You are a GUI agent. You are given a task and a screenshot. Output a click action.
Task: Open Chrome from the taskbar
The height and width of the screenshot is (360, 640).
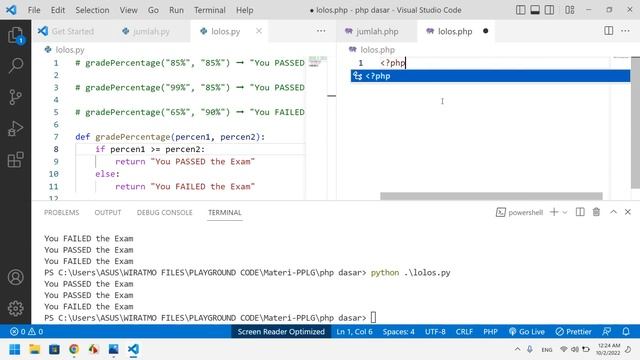pyautogui.click(x=74, y=349)
